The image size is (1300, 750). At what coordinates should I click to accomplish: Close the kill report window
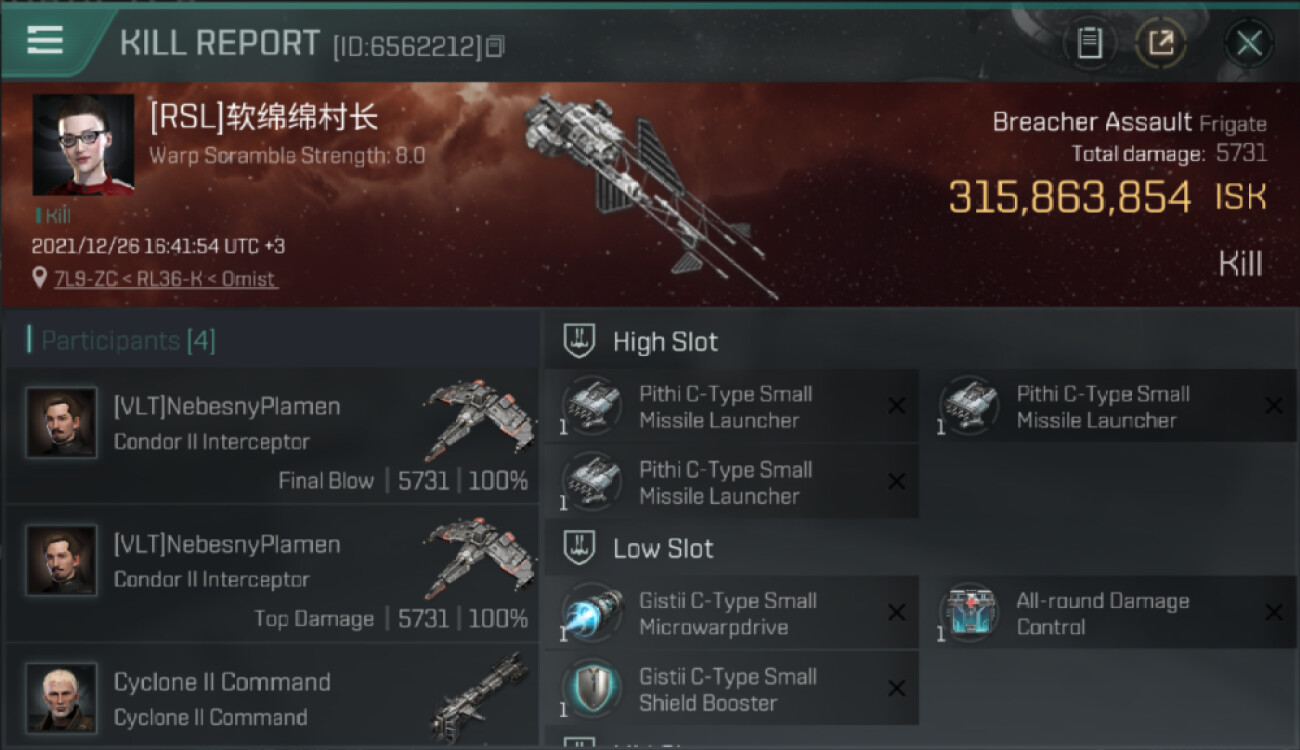[1248, 43]
